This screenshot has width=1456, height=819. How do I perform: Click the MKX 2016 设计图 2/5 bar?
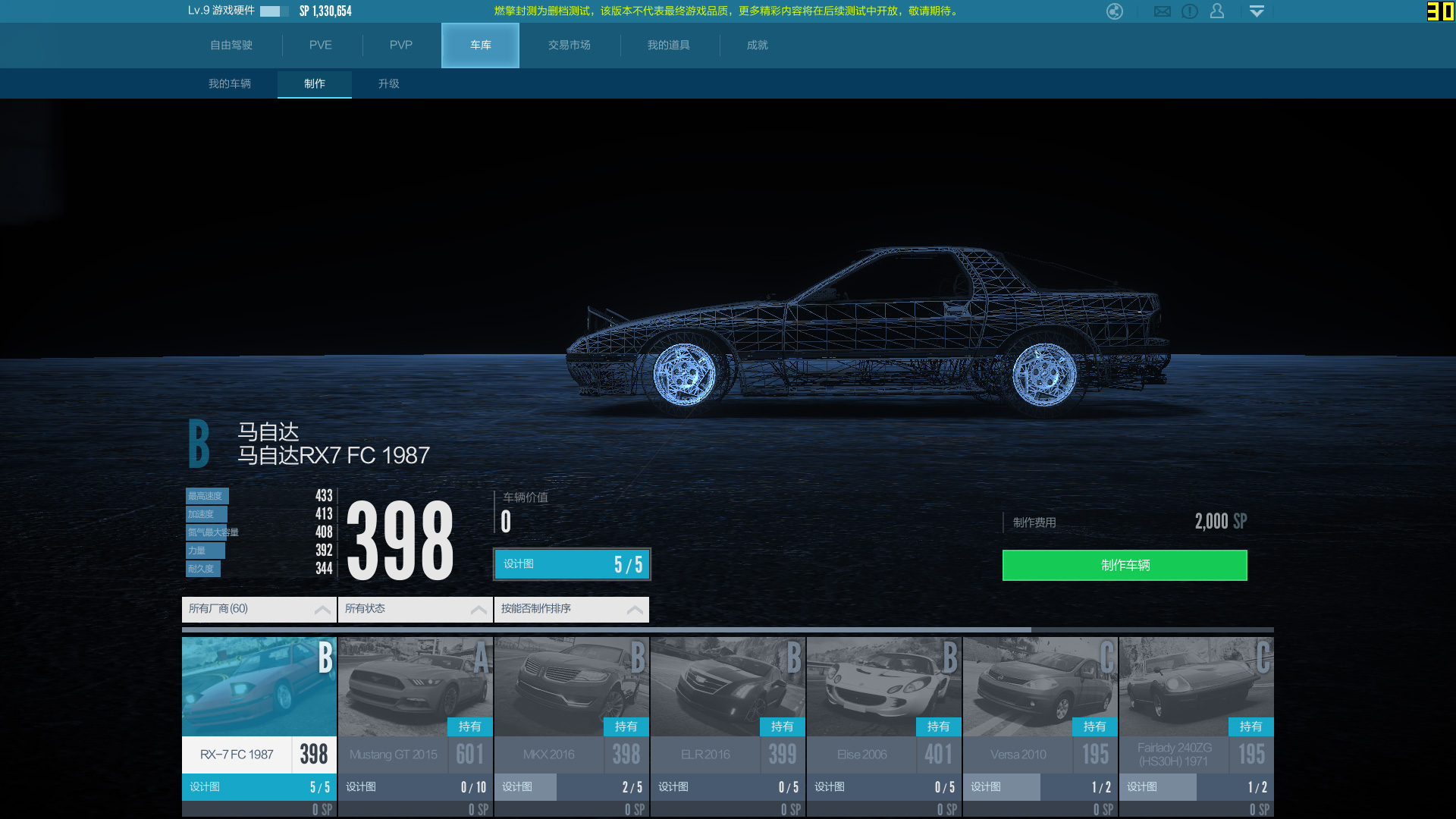(x=572, y=787)
